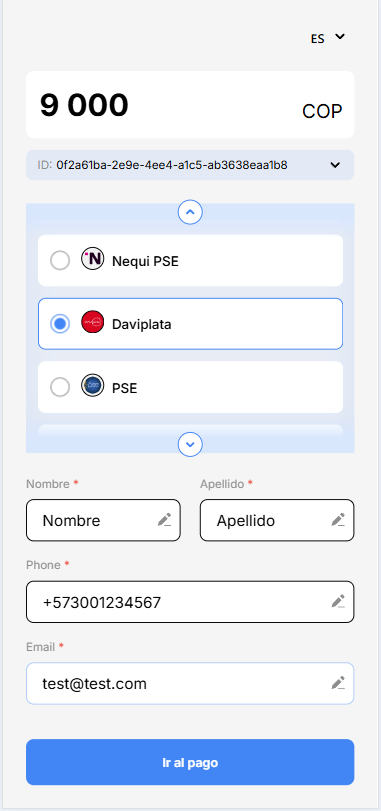Click the edit pencil in Email field
The image size is (381, 811).
click(x=338, y=683)
